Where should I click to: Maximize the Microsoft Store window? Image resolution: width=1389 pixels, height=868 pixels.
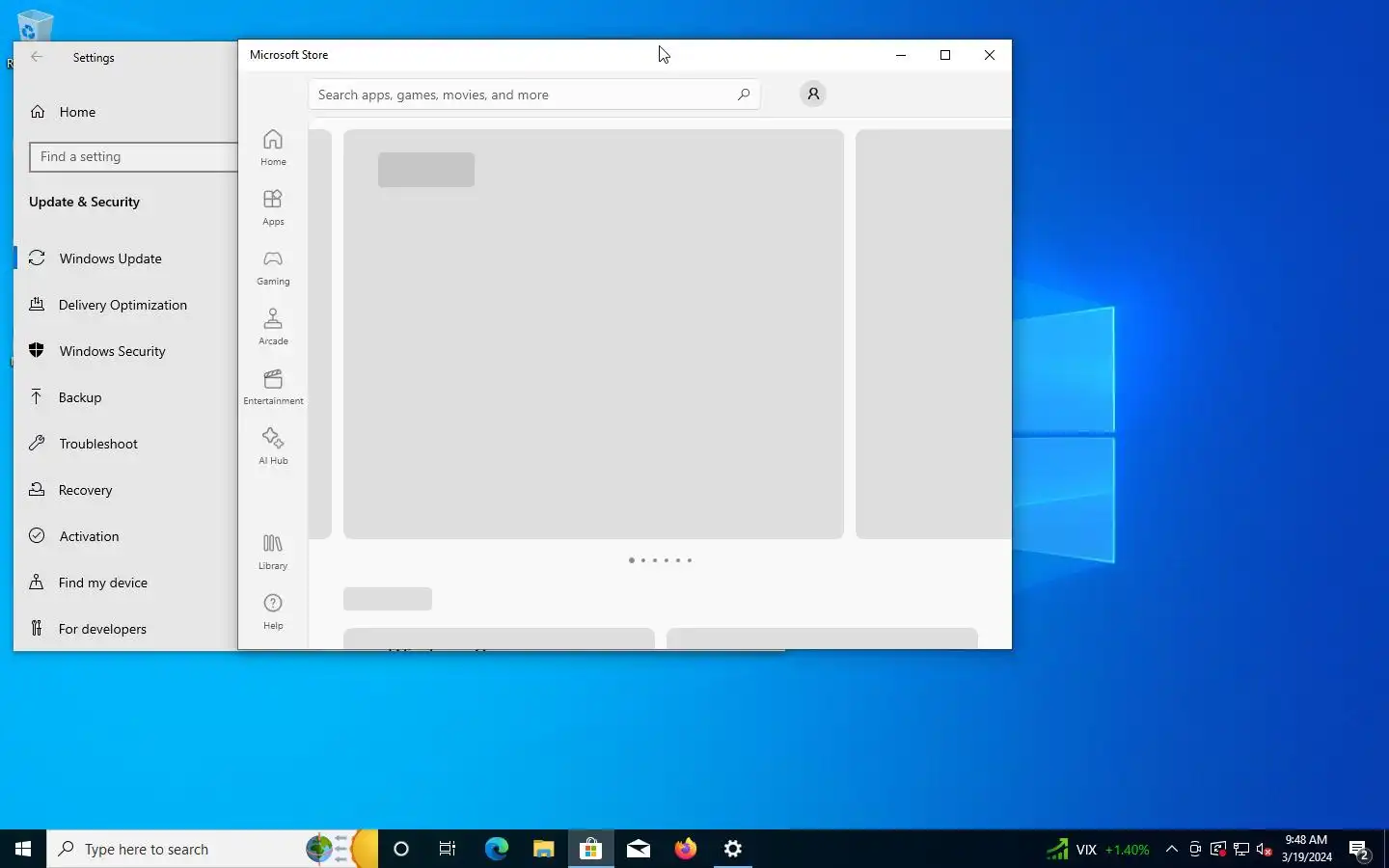click(x=945, y=55)
